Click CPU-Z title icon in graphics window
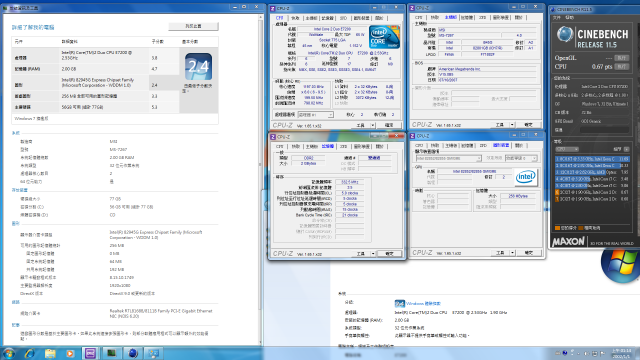The height and width of the screenshot is (360, 640). pos(412,136)
